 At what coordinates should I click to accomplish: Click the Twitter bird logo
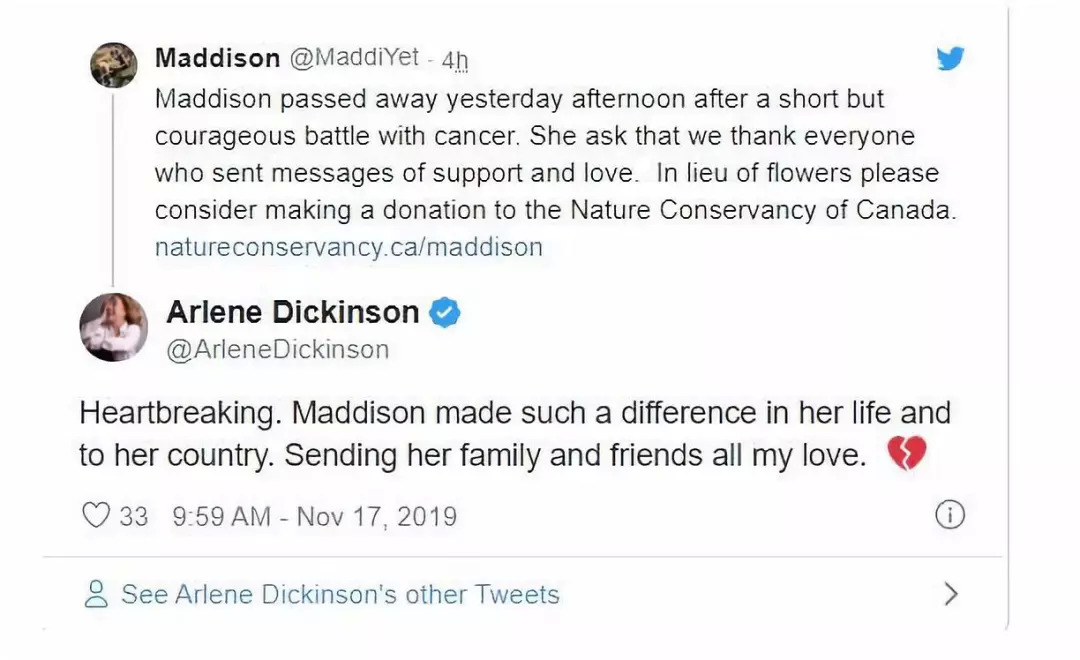coord(950,59)
